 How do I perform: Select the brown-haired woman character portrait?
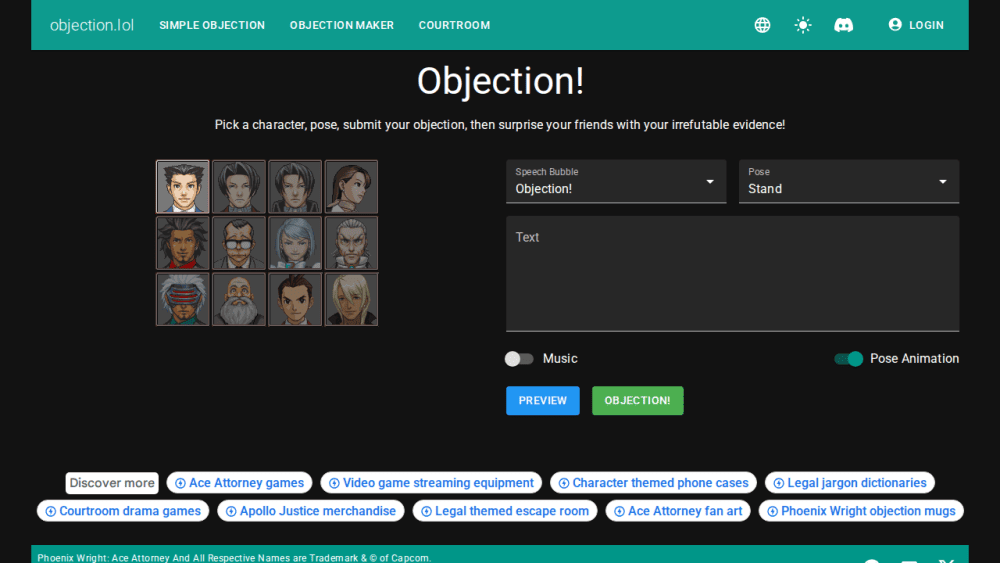click(351, 187)
